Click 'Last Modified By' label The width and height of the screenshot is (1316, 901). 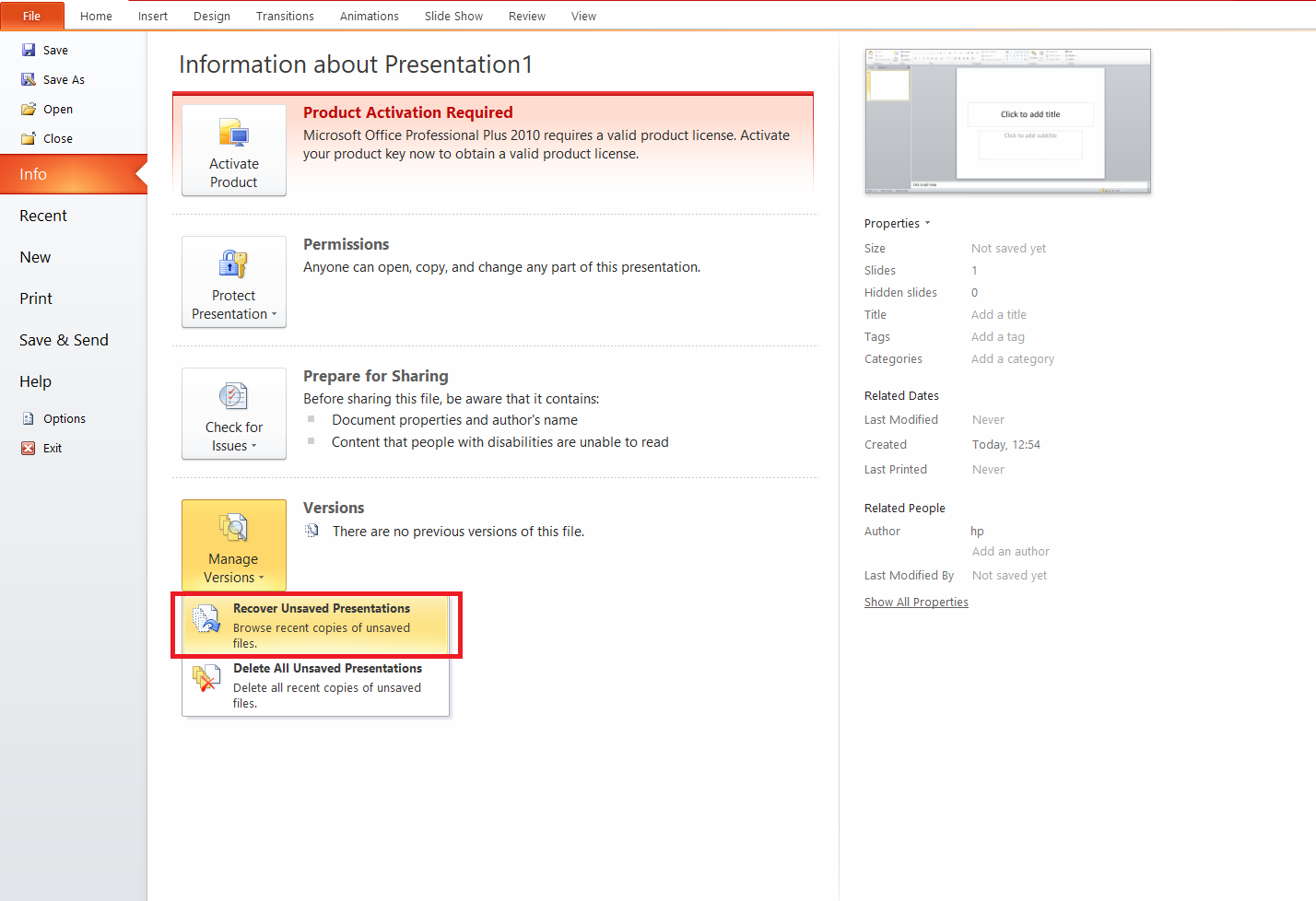(x=909, y=575)
